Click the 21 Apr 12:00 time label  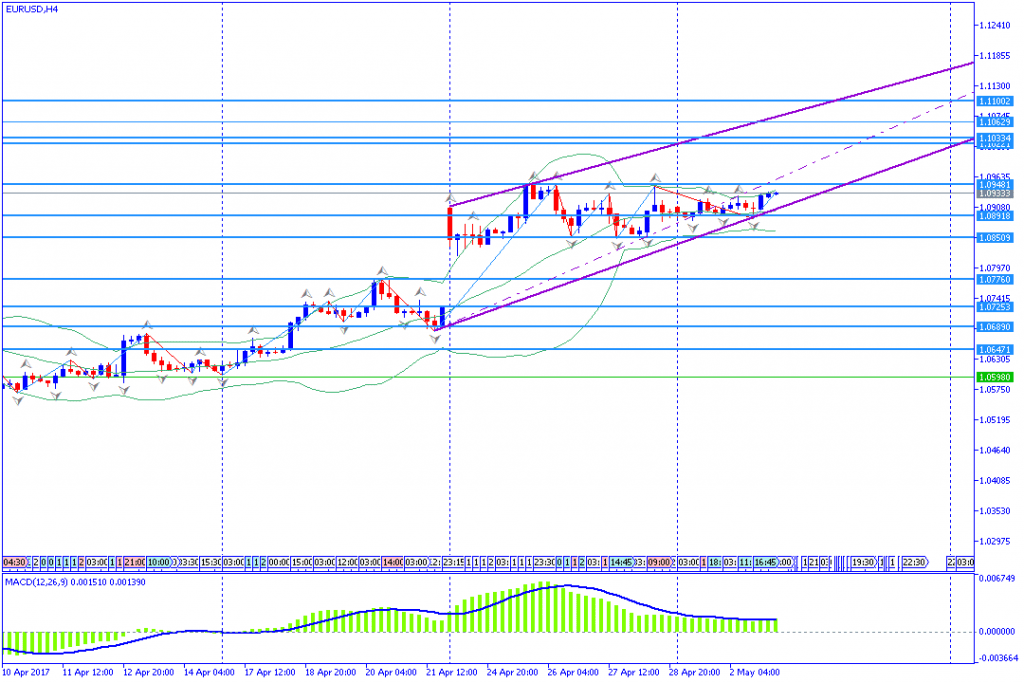click(452, 672)
